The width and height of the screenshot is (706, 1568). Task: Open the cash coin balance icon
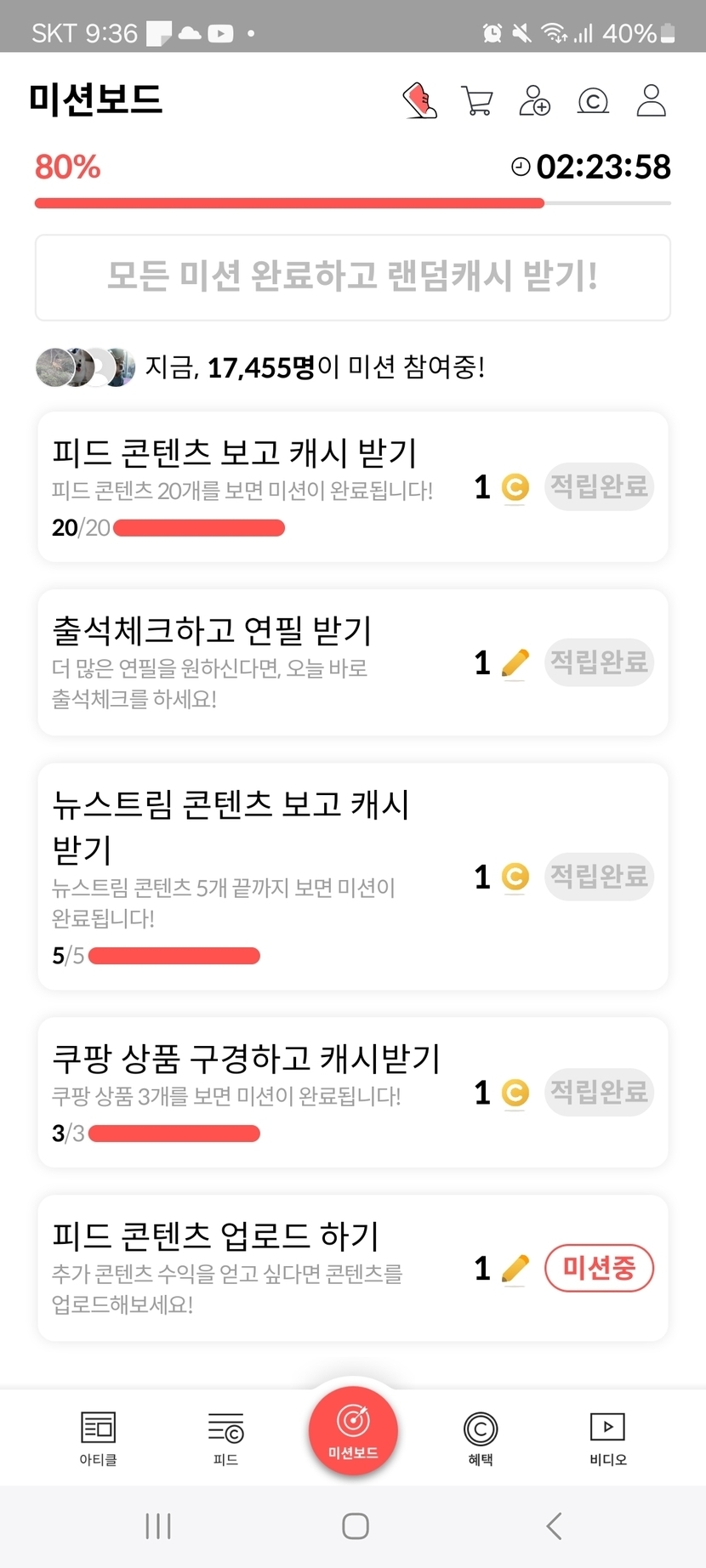593,101
